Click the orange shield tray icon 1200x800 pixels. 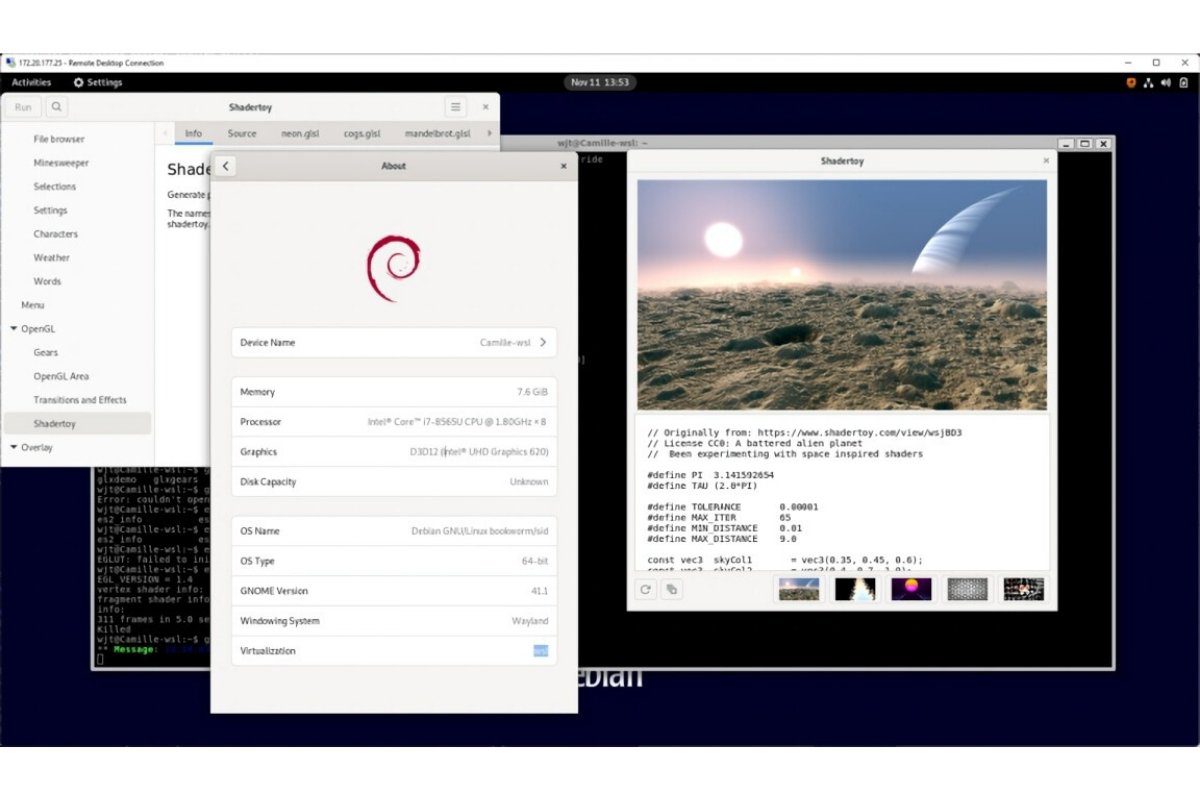[x=1131, y=83]
